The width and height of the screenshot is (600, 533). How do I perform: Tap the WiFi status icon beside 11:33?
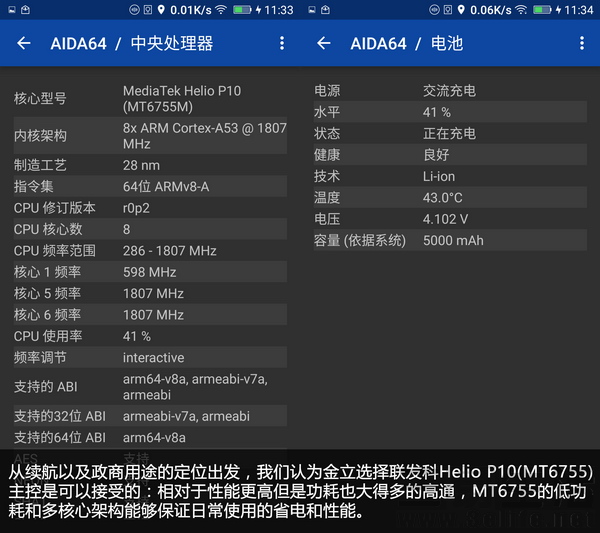[221, 10]
